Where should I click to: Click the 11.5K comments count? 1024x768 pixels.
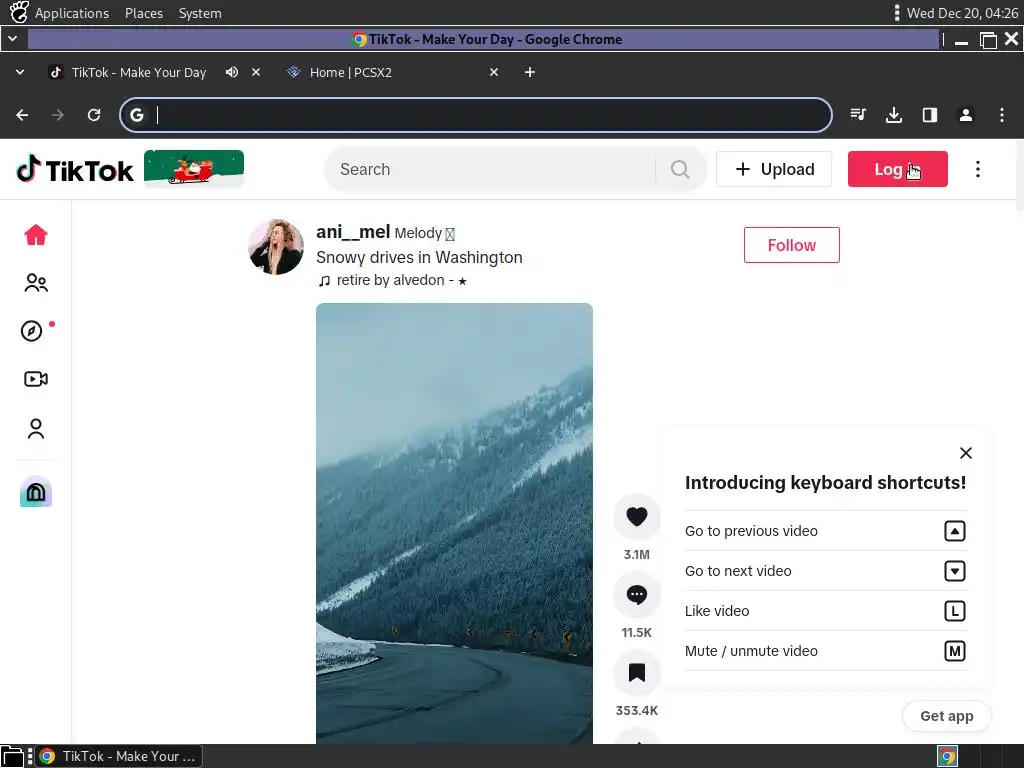(637, 632)
